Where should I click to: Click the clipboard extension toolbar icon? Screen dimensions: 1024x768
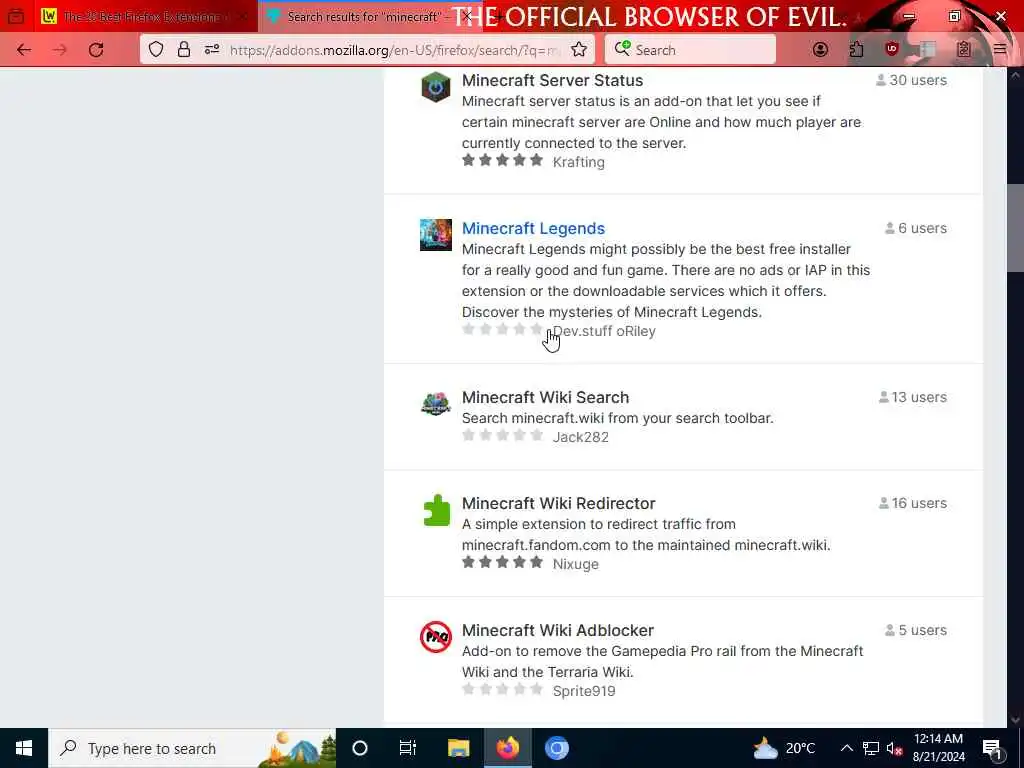963,50
